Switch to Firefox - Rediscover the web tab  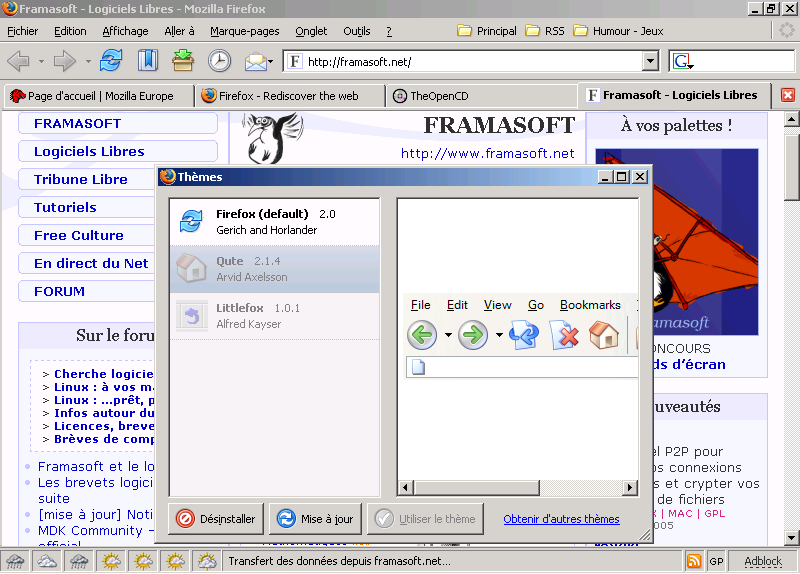click(290, 96)
